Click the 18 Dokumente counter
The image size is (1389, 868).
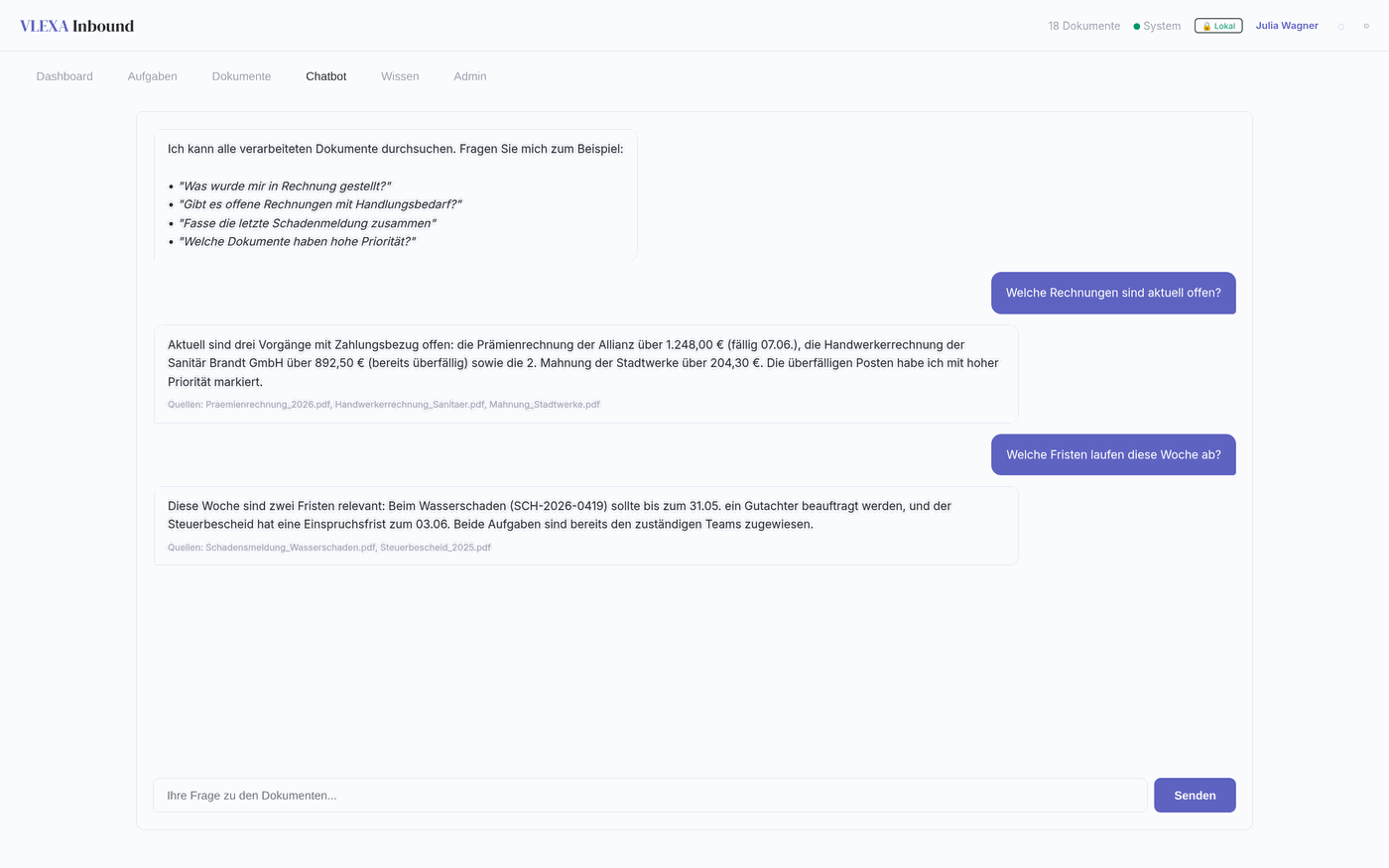point(1084,26)
